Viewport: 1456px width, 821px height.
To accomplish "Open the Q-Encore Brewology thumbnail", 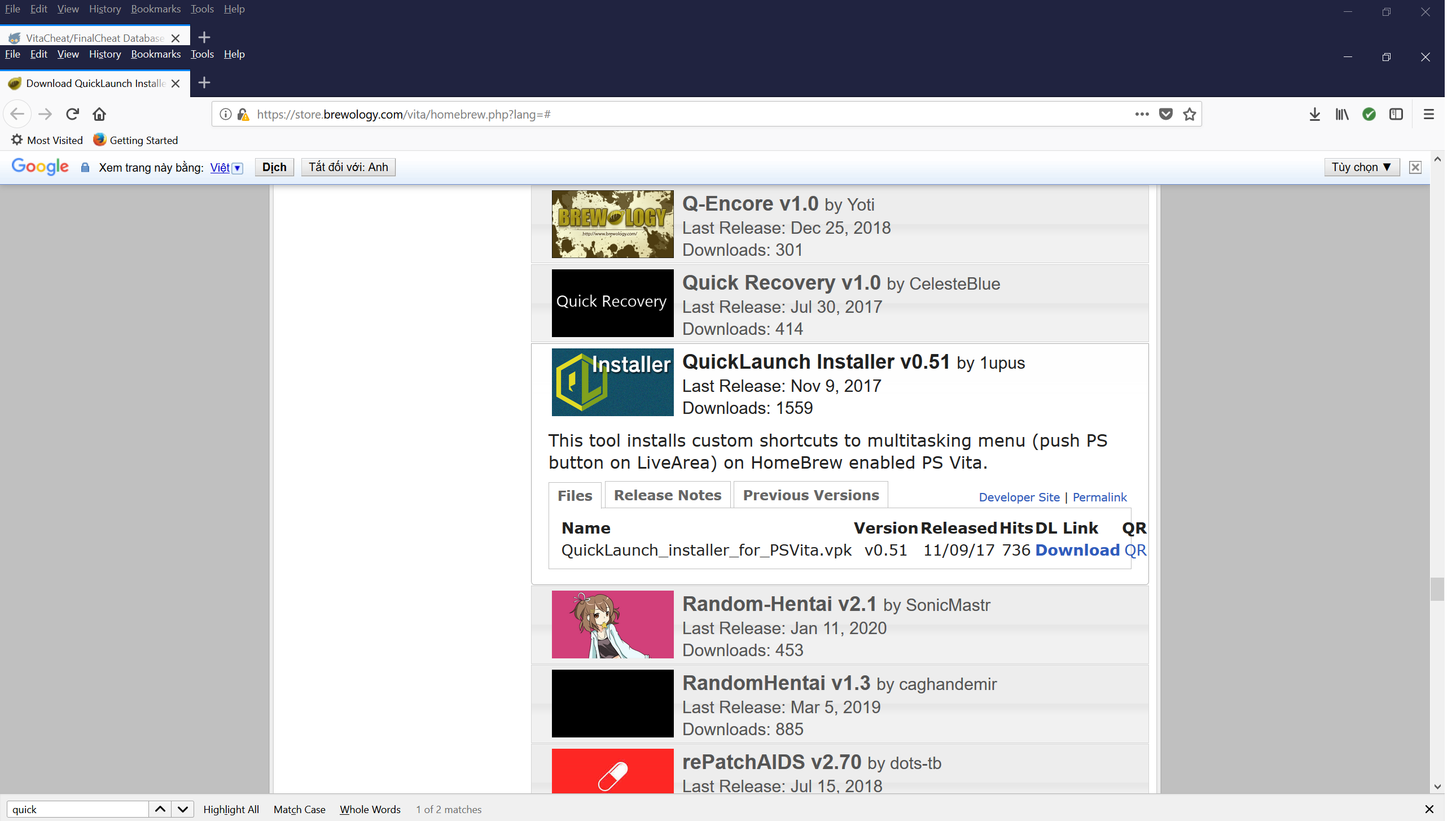I will click(x=613, y=224).
